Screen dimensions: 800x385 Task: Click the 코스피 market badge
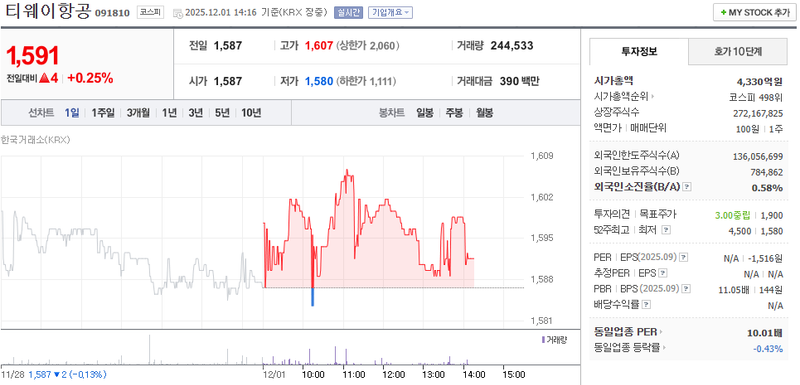click(x=150, y=13)
